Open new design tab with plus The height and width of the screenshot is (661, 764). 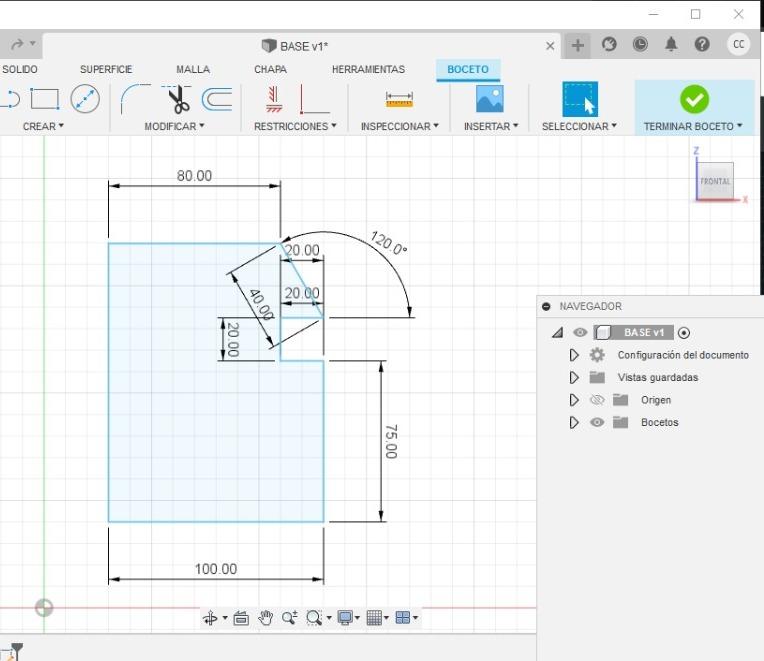click(577, 46)
